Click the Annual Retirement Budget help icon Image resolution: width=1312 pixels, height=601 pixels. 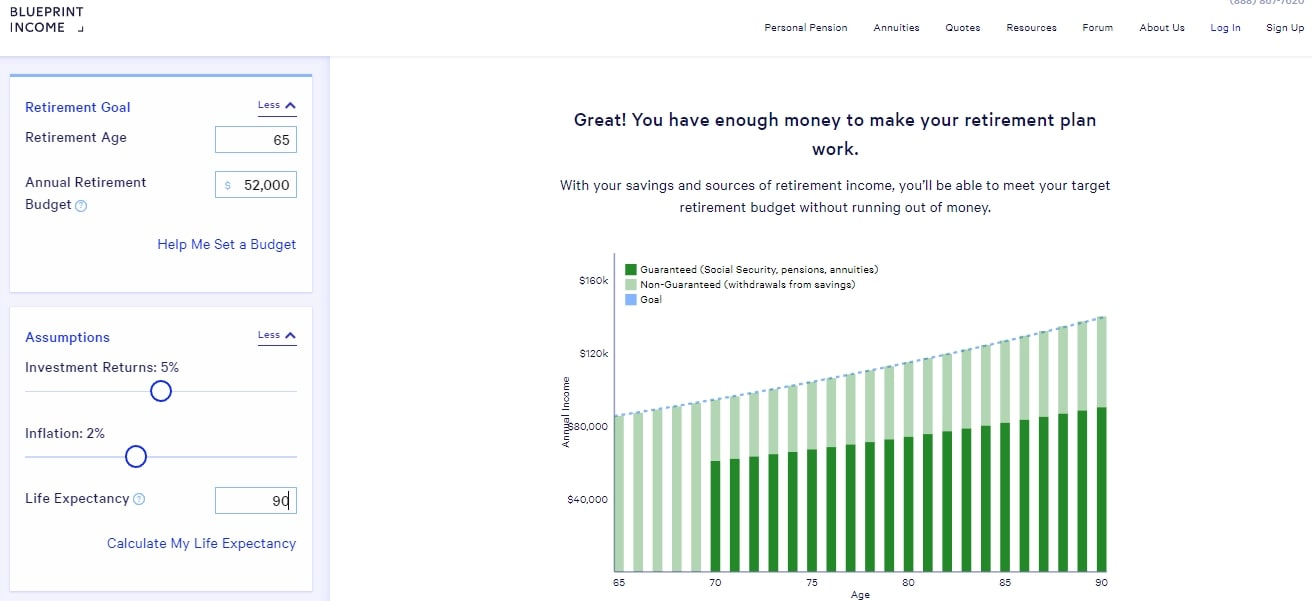(x=82, y=206)
